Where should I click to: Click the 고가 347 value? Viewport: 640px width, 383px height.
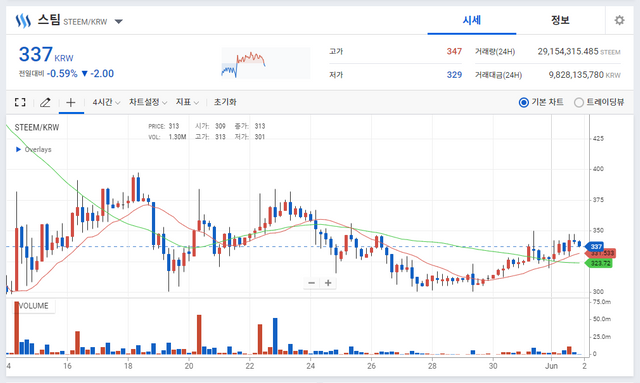tap(454, 51)
